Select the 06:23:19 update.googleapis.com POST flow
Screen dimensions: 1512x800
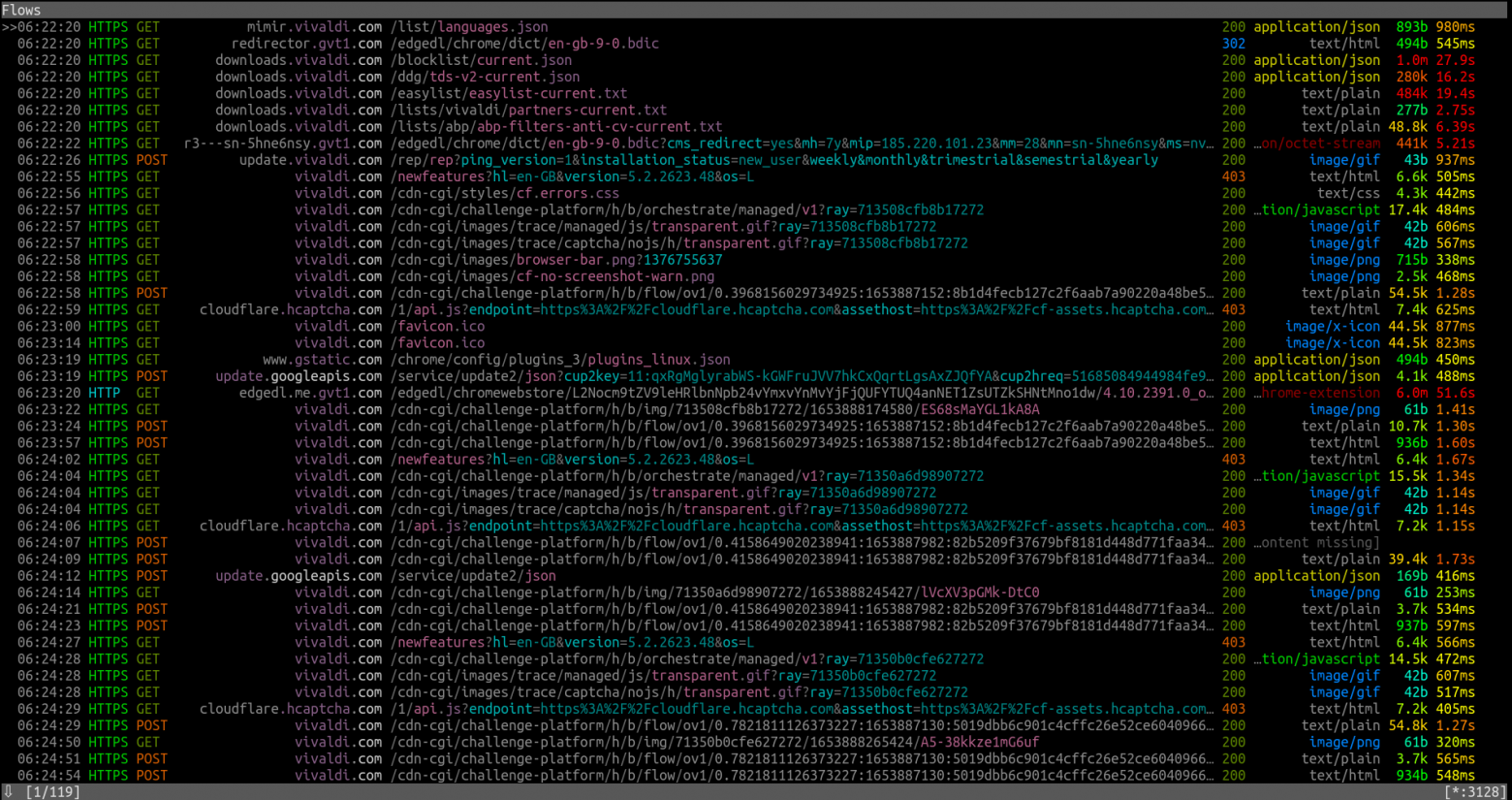(x=756, y=376)
